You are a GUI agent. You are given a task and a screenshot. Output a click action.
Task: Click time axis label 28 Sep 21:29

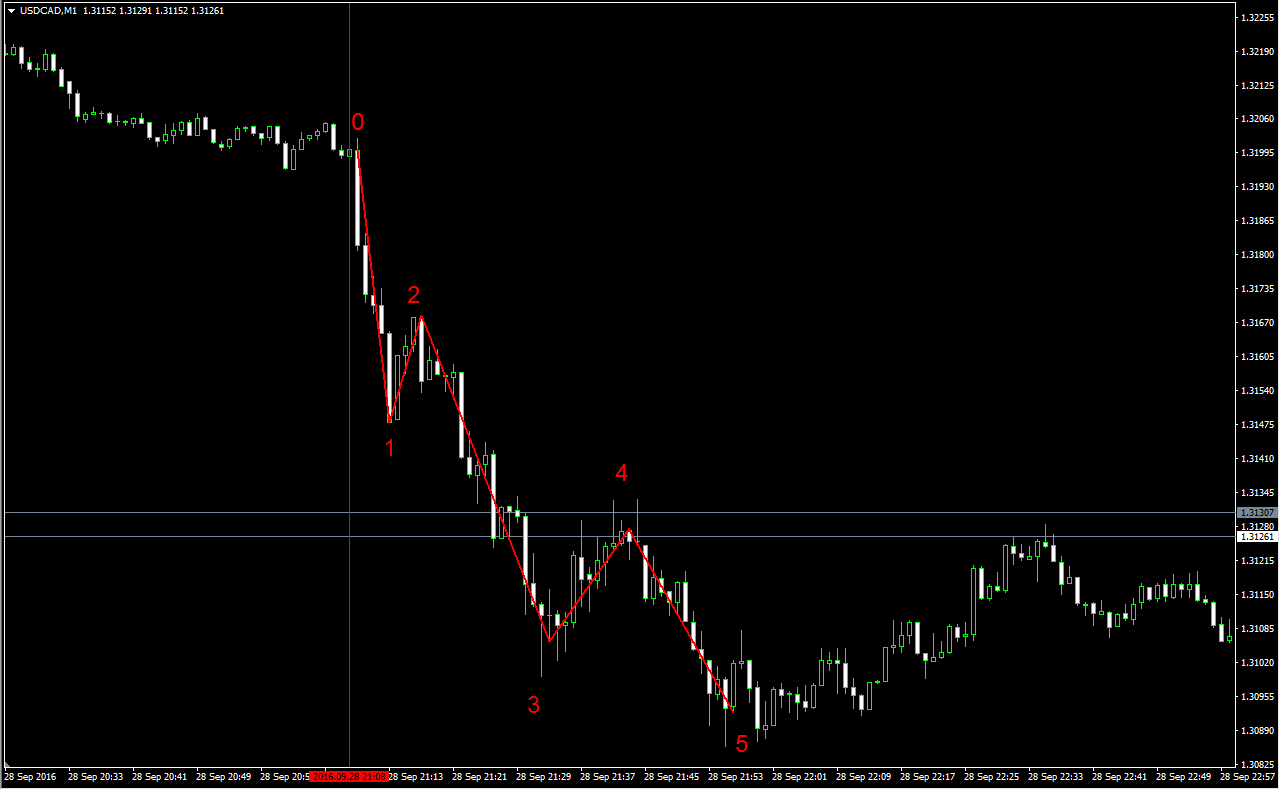point(544,776)
